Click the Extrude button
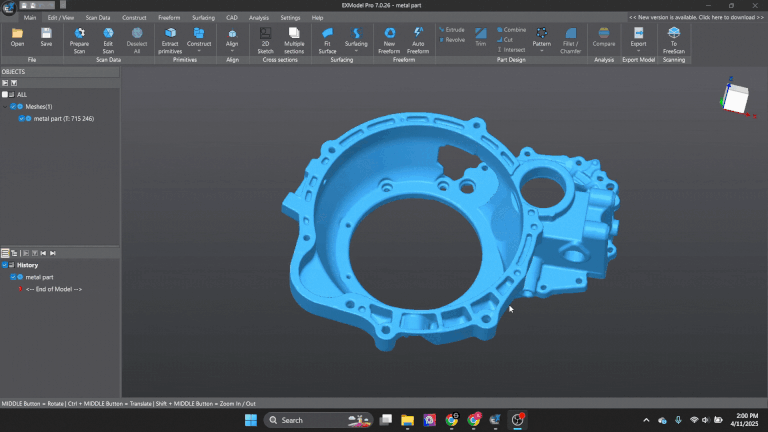The width and height of the screenshot is (768, 432). click(450, 30)
